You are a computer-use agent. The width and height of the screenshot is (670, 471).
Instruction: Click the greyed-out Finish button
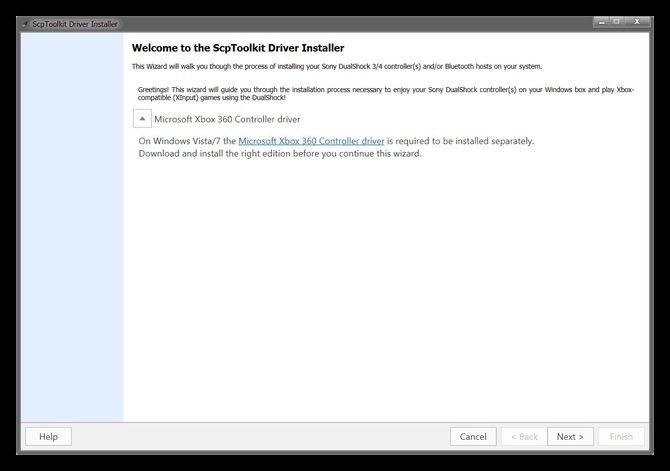point(621,436)
